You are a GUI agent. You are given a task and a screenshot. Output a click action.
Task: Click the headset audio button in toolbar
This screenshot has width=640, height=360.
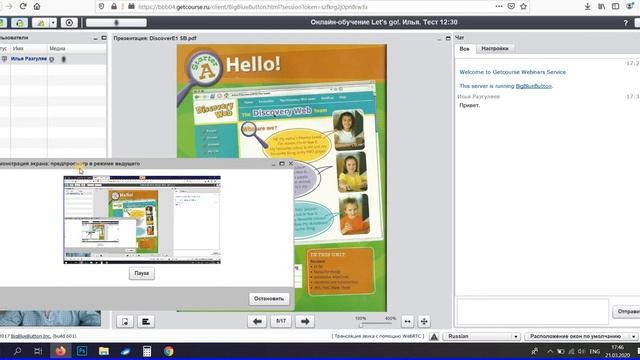[x=19, y=23]
